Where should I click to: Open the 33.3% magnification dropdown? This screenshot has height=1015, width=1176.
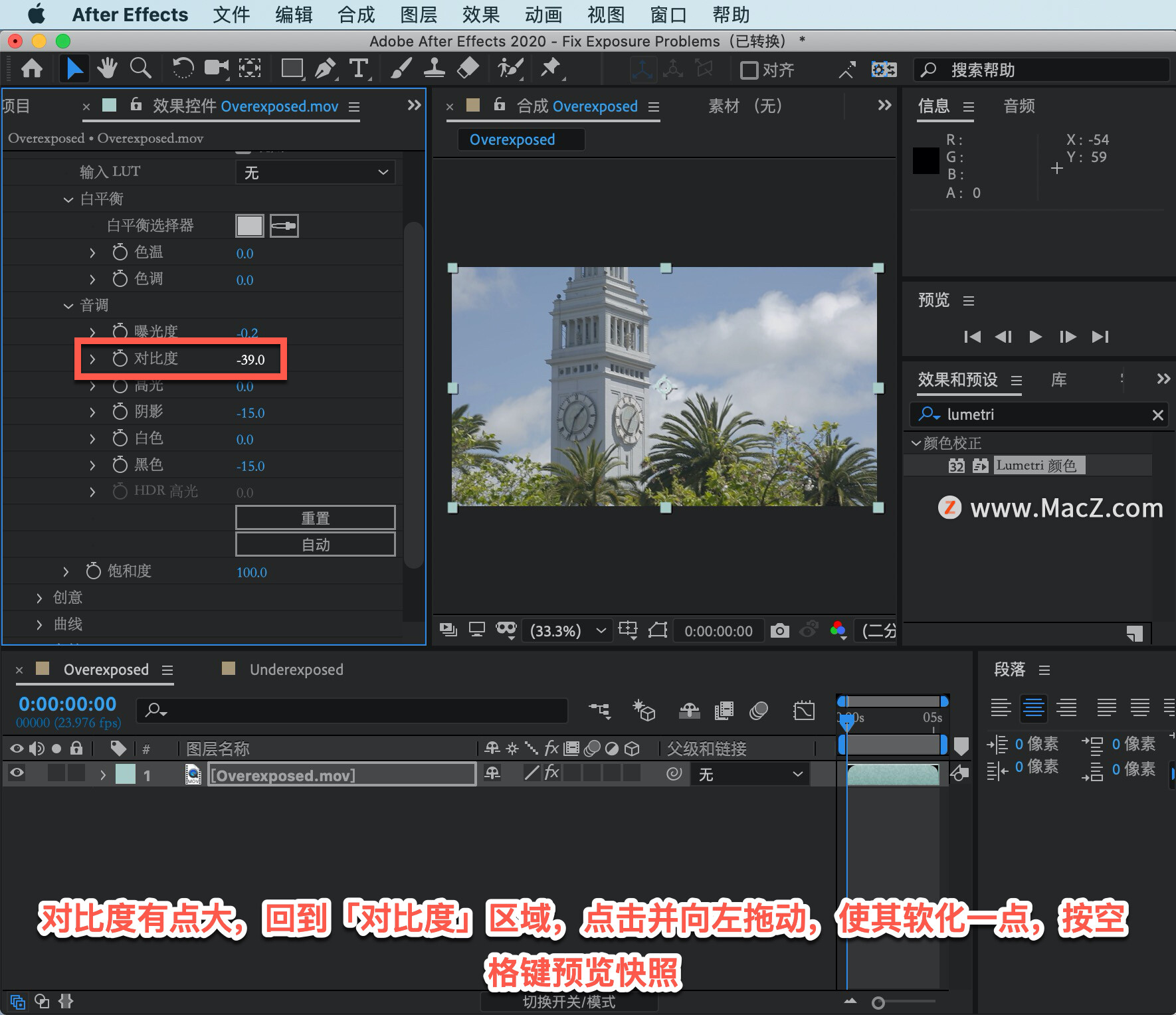click(567, 630)
